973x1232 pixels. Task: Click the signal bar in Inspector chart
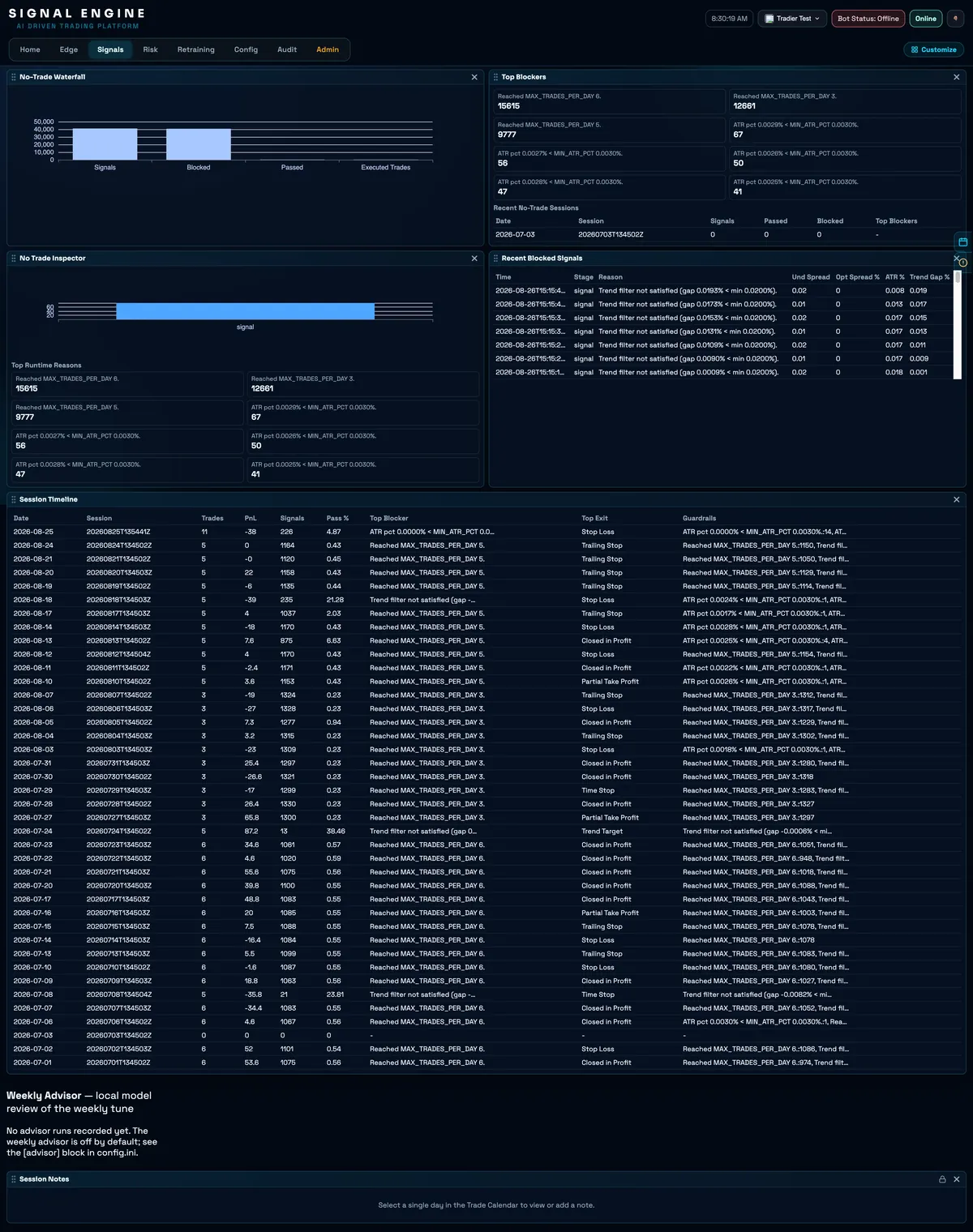pyautogui.click(x=245, y=311)
